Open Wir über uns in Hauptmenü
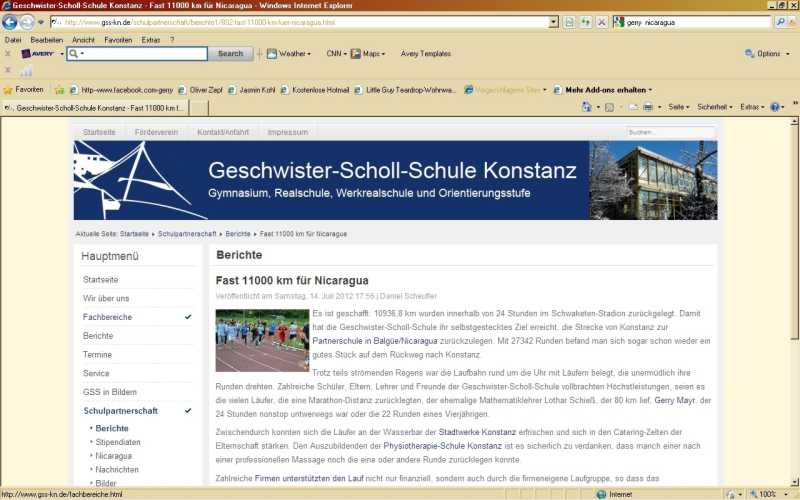The height and width of the screenshot is (500, 800). [x=106, y=298]
